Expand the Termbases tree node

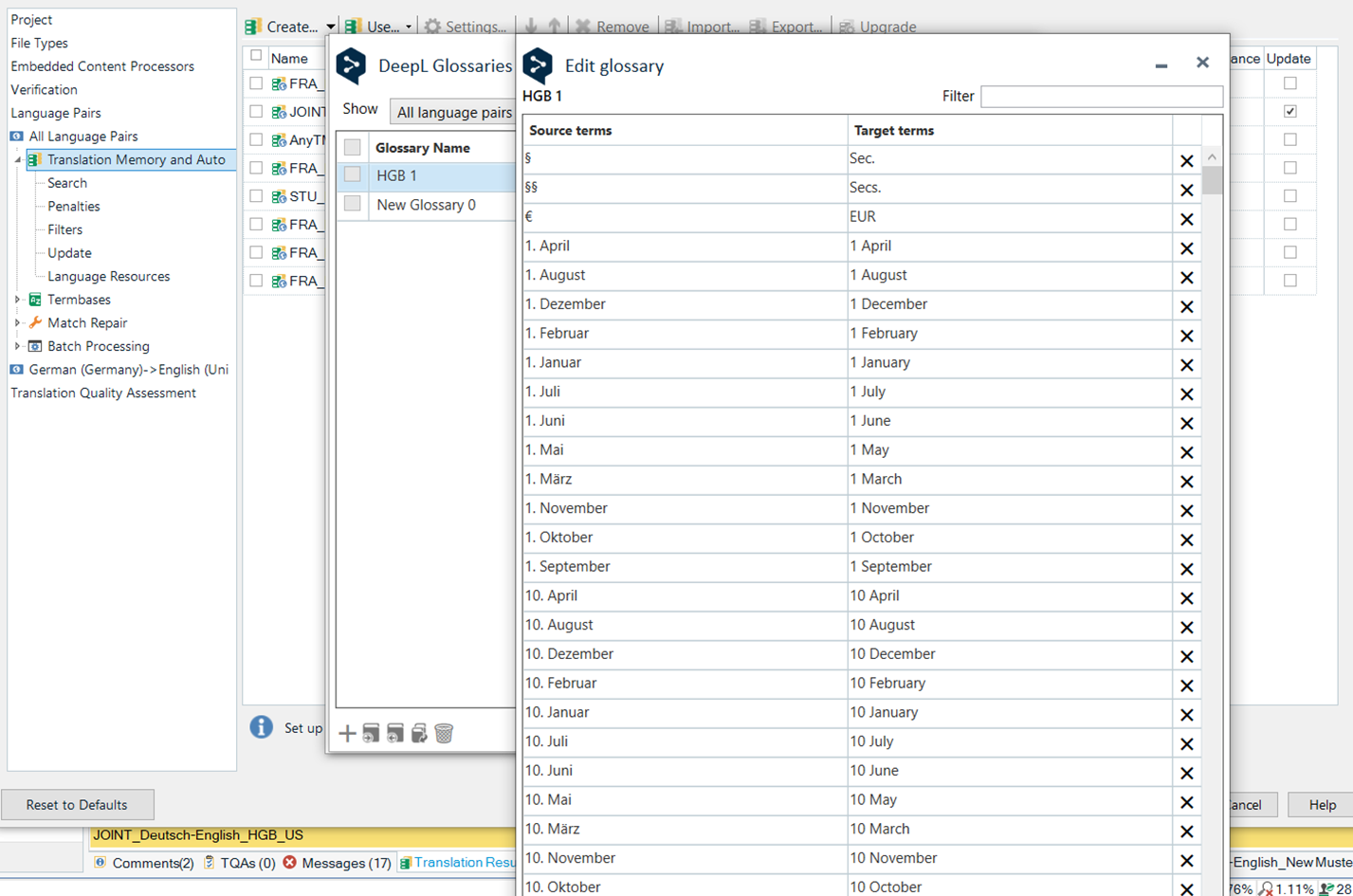coord(16,298)
